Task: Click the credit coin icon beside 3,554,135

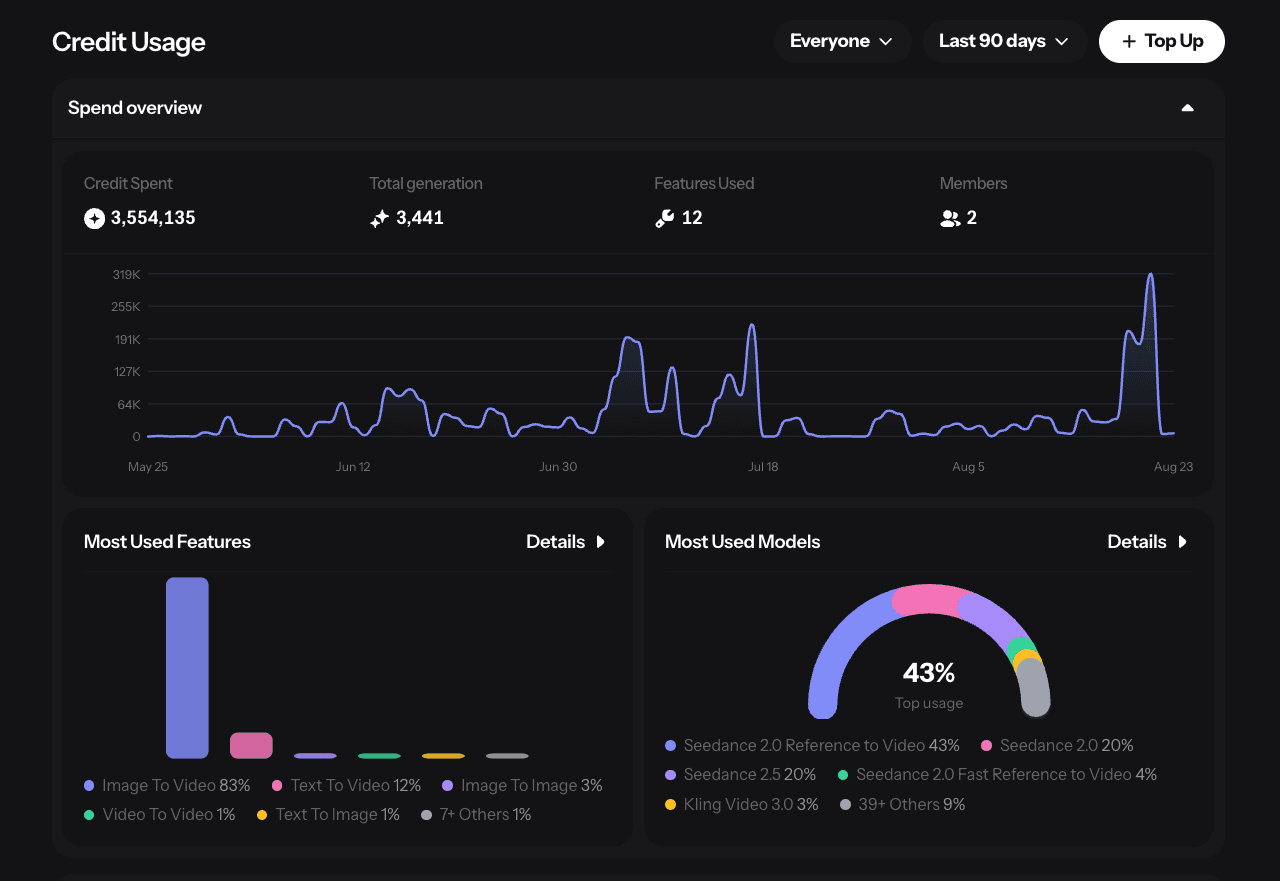Action: [94, 218]
